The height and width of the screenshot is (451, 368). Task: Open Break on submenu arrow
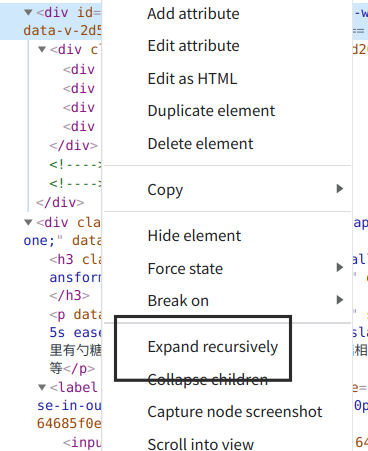pyautogui.click(x=340, y=300)
